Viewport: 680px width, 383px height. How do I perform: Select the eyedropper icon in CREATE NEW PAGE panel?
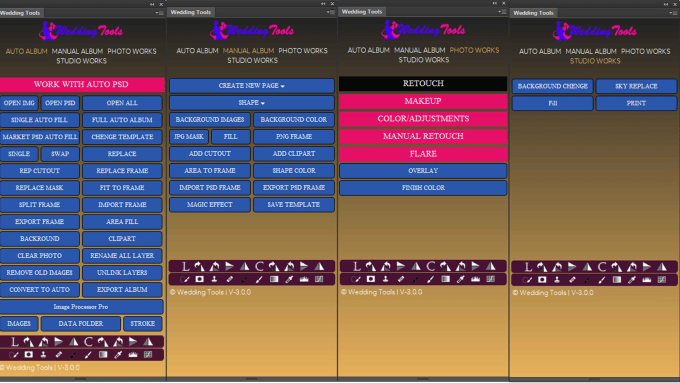click(x=289, y=279)
